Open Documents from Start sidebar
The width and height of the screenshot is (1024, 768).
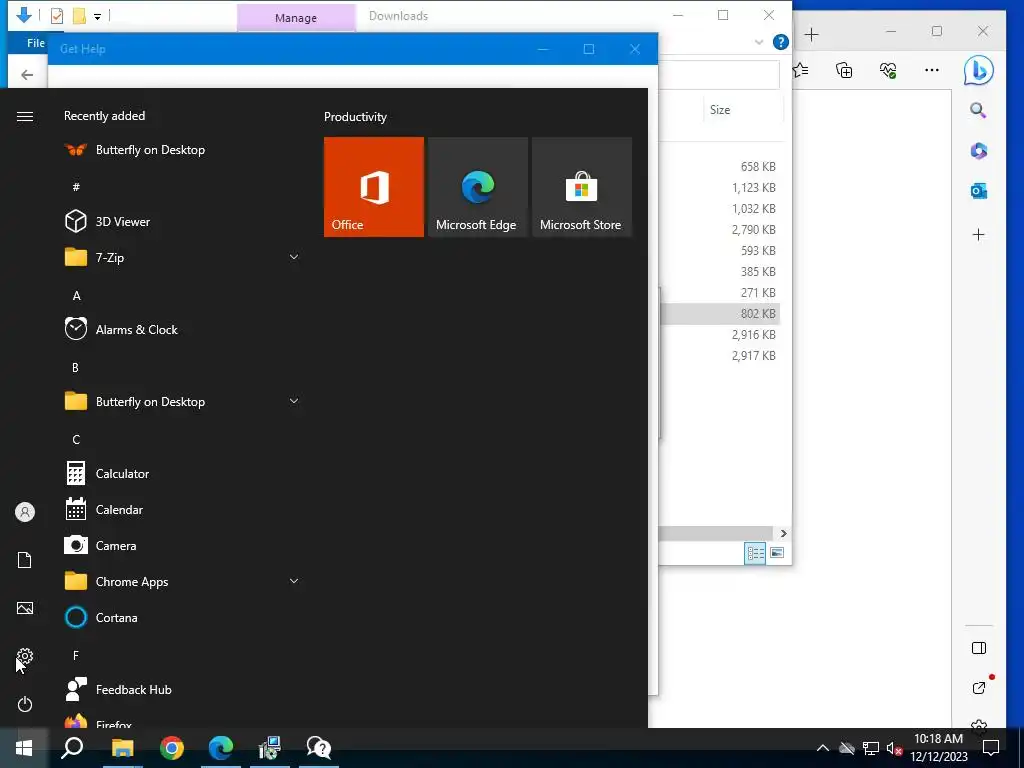coord(25,560)
